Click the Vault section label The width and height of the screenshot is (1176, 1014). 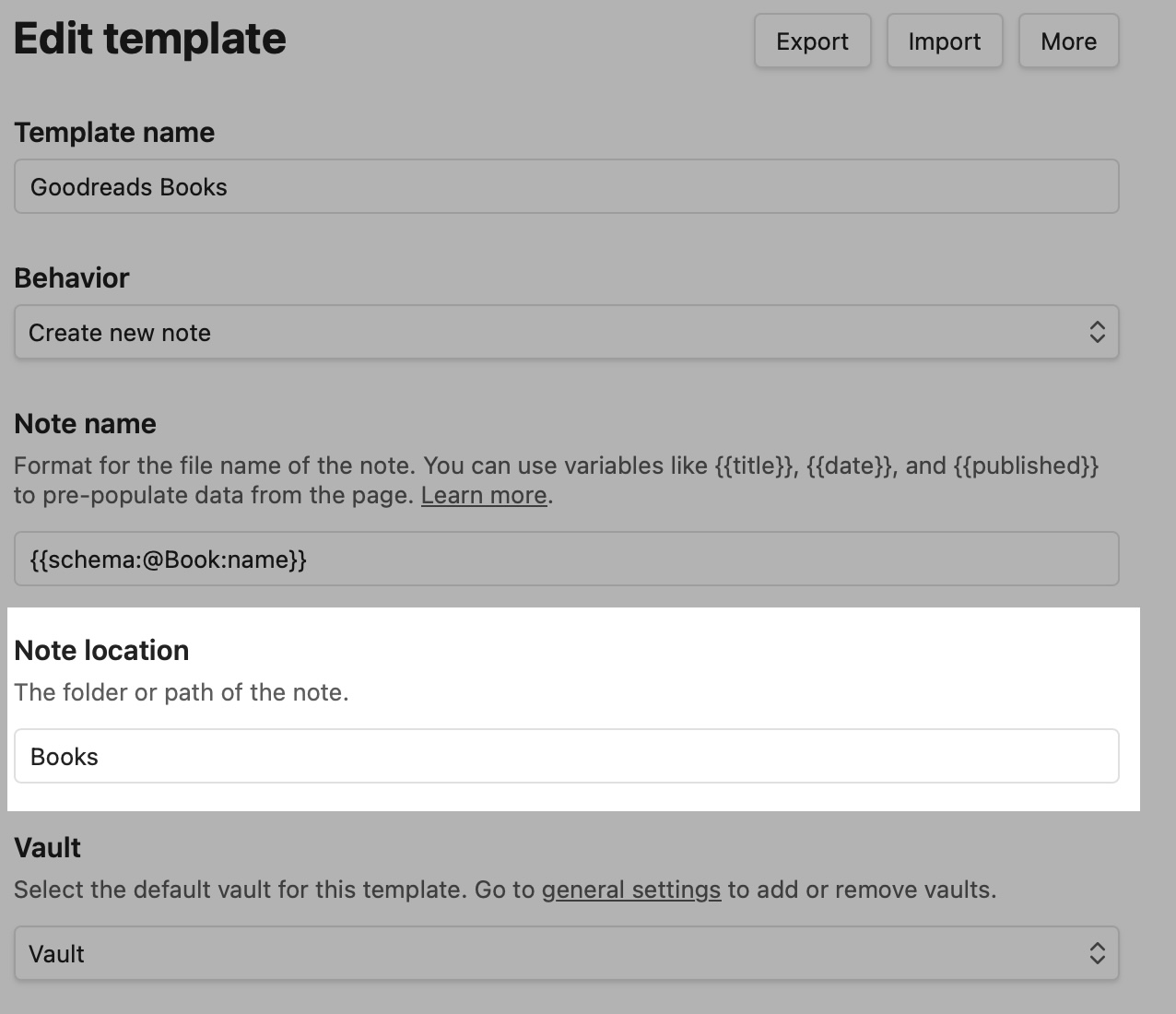pos(48,848)
